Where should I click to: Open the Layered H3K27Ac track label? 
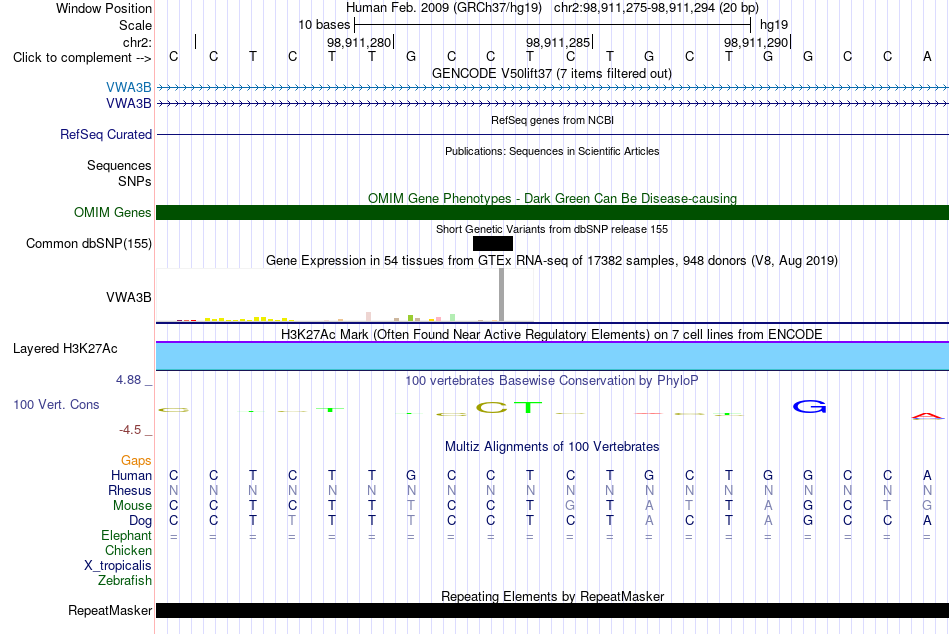click(65, 349)
